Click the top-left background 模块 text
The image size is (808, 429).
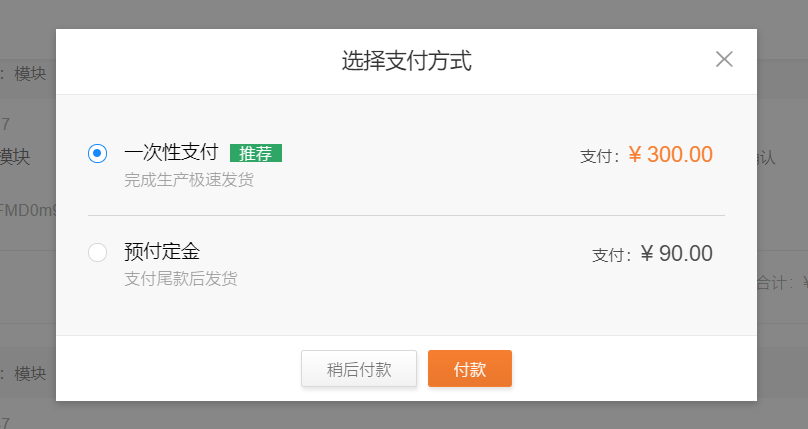tap(30, 74)
